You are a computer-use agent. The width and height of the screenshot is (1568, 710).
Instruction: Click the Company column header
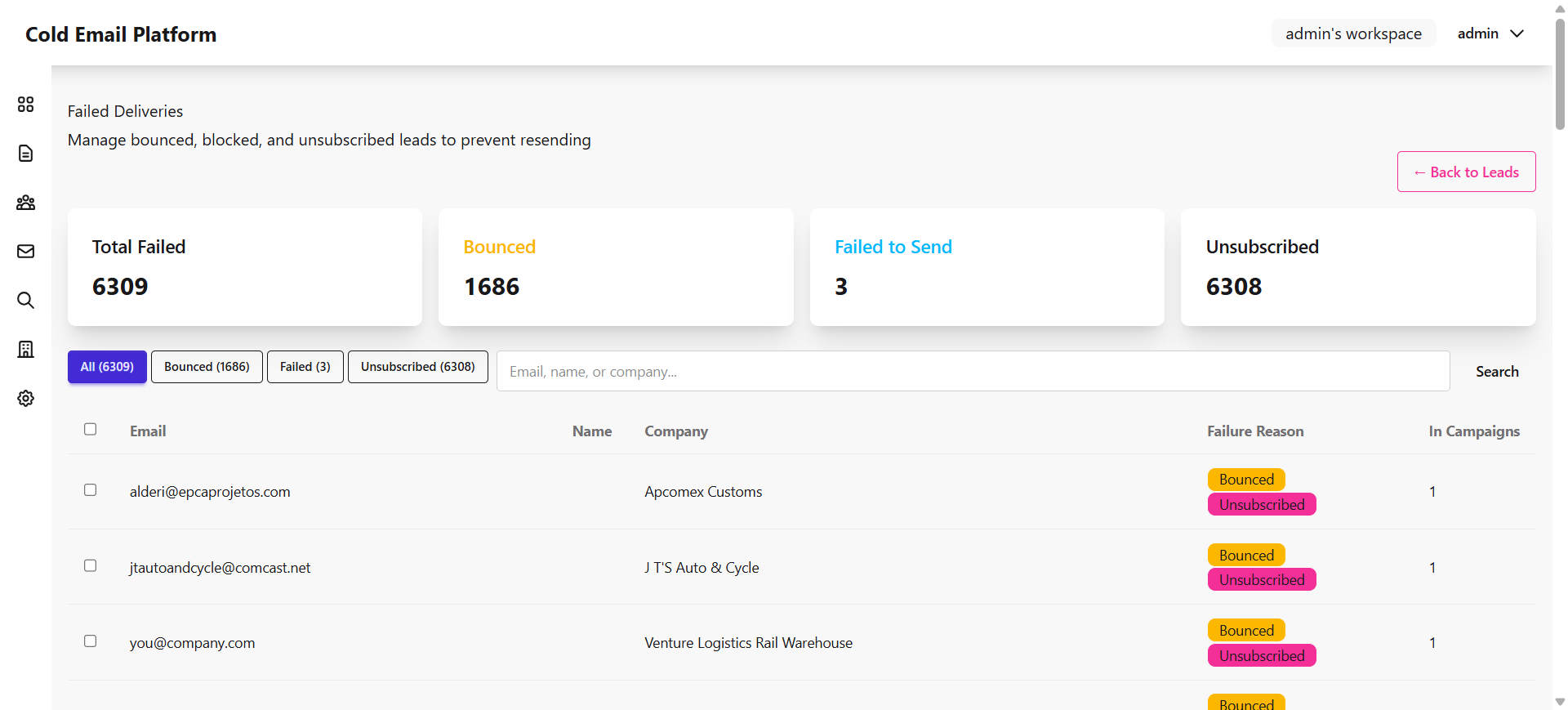[676, 431]
